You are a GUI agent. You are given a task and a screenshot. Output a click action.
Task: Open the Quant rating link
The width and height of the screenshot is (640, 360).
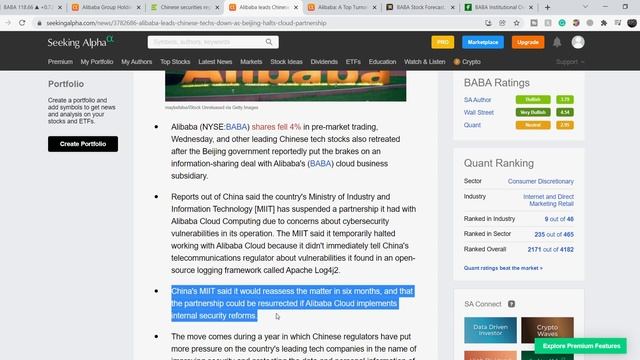click(x=472, y=125)
